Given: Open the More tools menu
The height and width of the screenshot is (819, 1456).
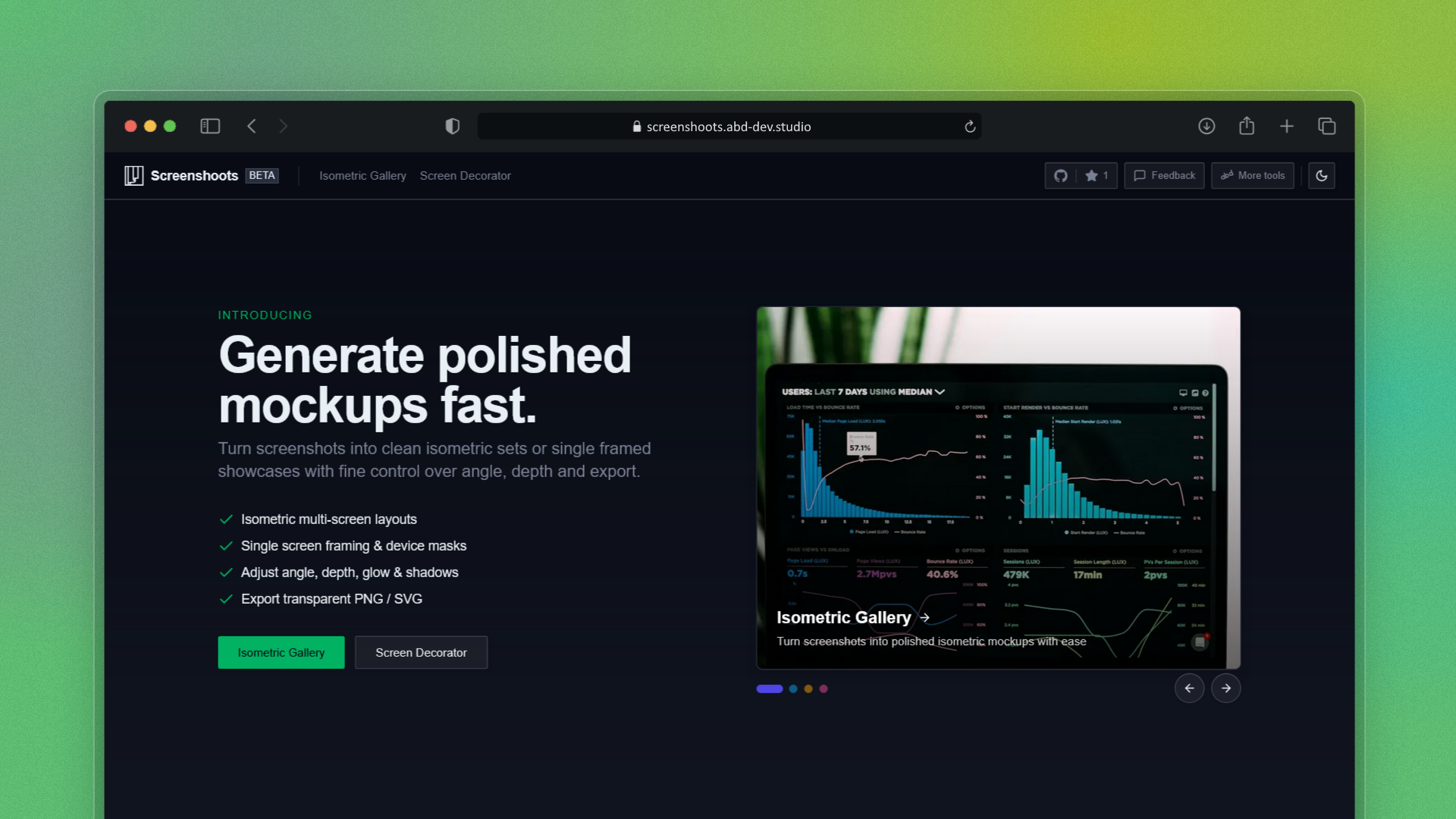Looking at the screenshot, I should click(1252, 175).
